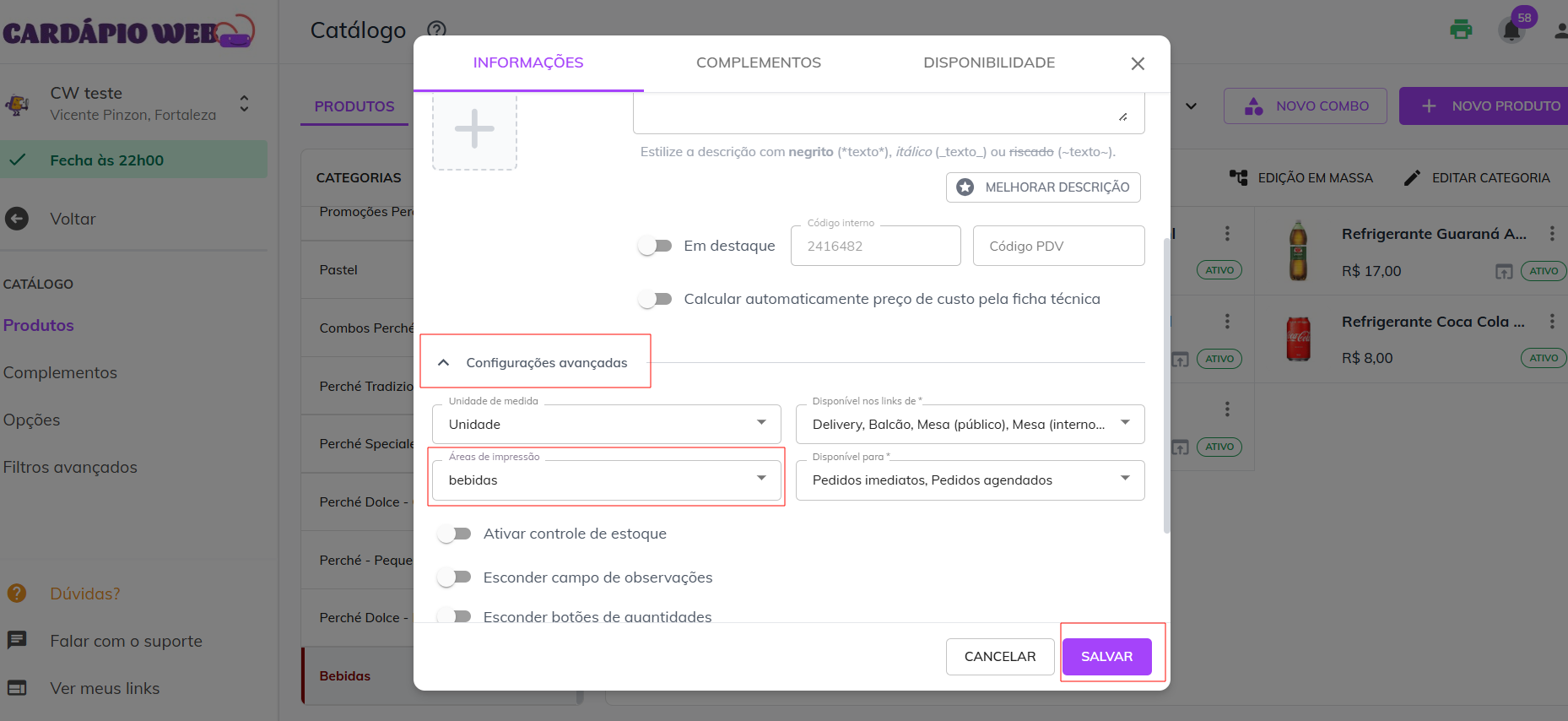The image size is (1568, 721).
Task: Click the Salvar button
Action: coord(1106,656)
